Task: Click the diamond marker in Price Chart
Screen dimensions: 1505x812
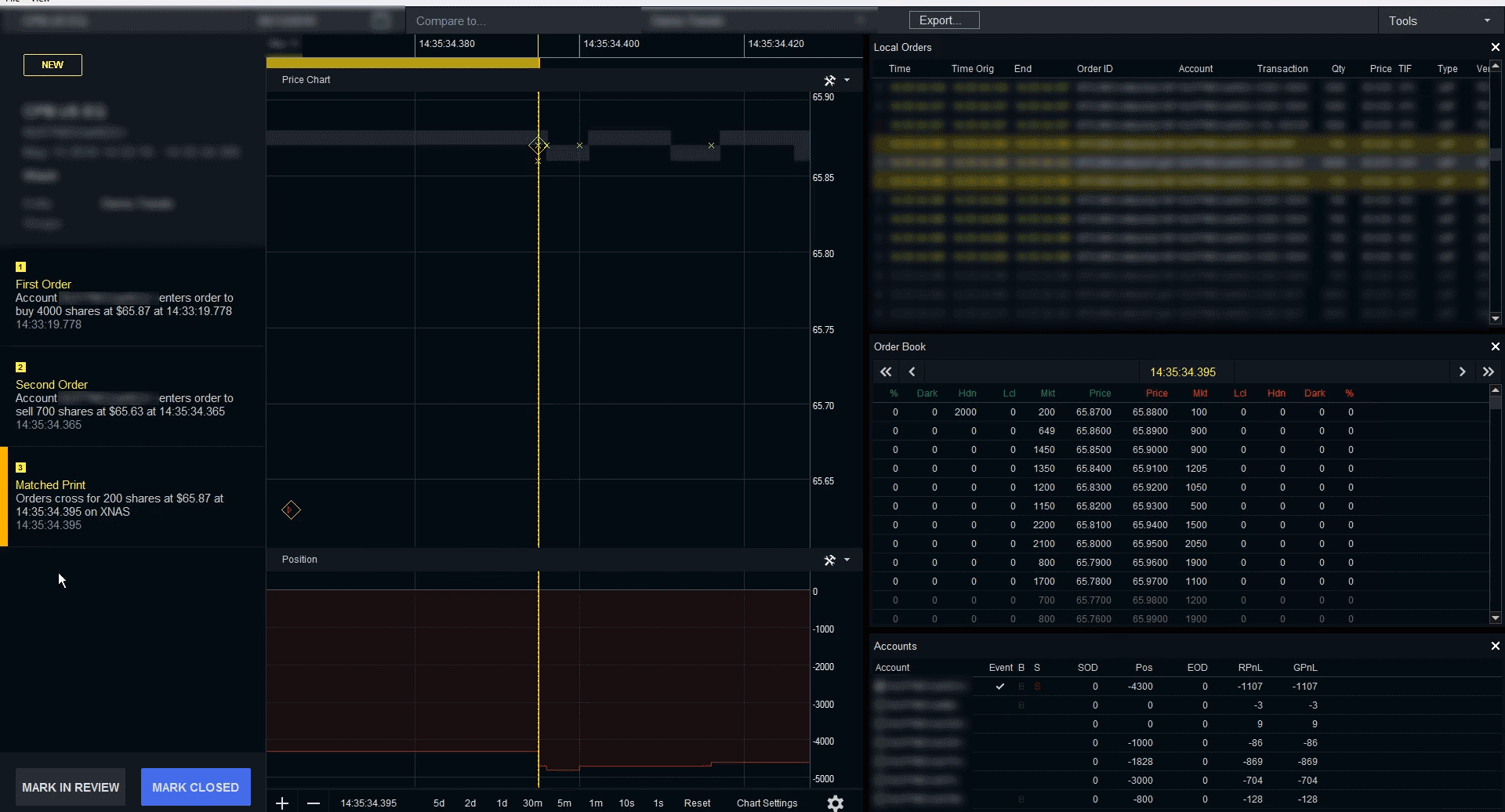Action: pos(291,510)
